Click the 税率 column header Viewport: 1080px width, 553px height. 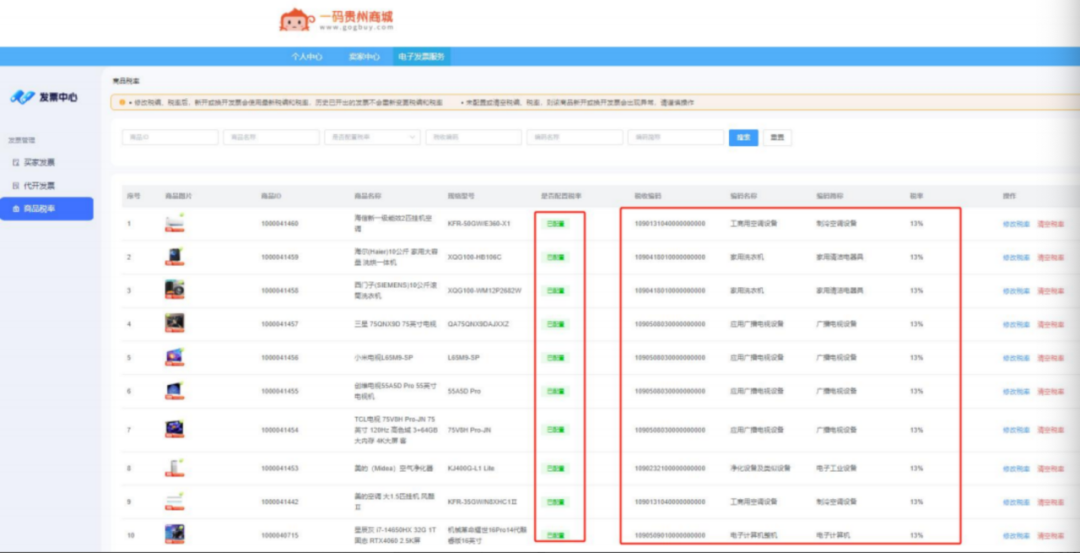pos(916,196)
